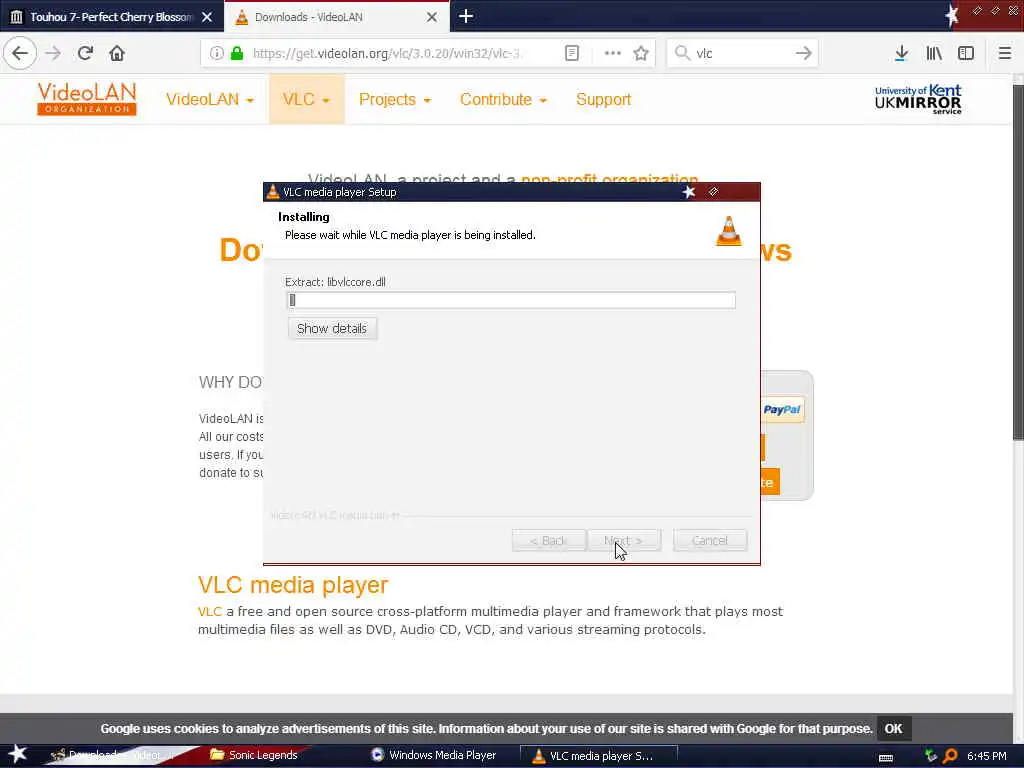1024x768 pixels.
Task: Click the search magnifier icon
Action: (682, 53)
